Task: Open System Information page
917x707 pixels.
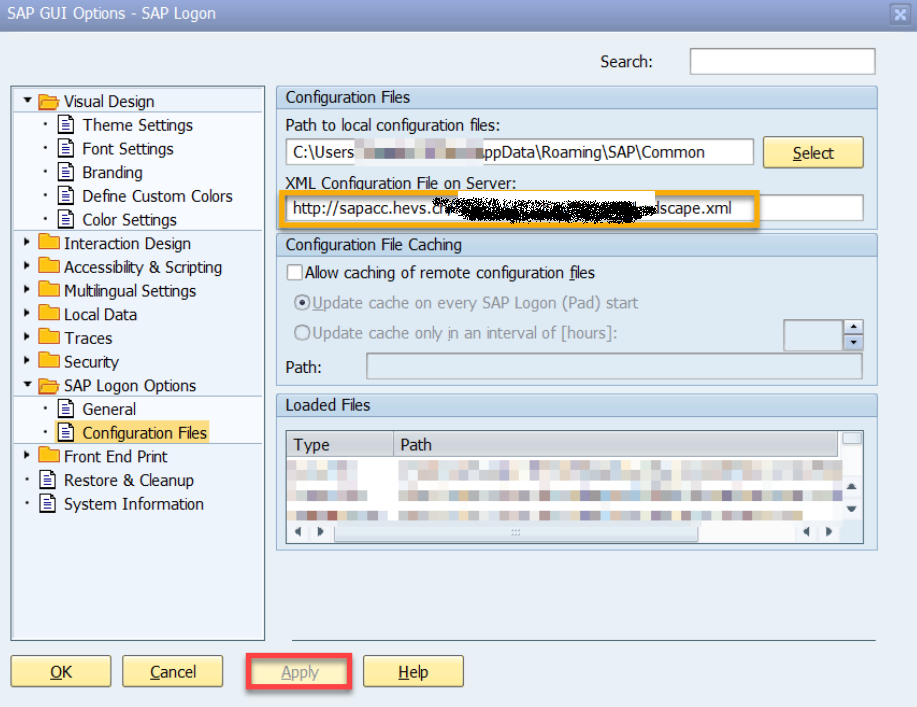Action: pos(134,504)
